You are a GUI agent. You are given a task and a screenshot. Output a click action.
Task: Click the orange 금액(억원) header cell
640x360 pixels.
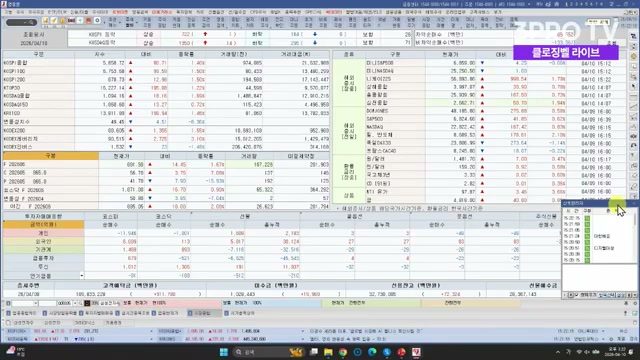43,224
